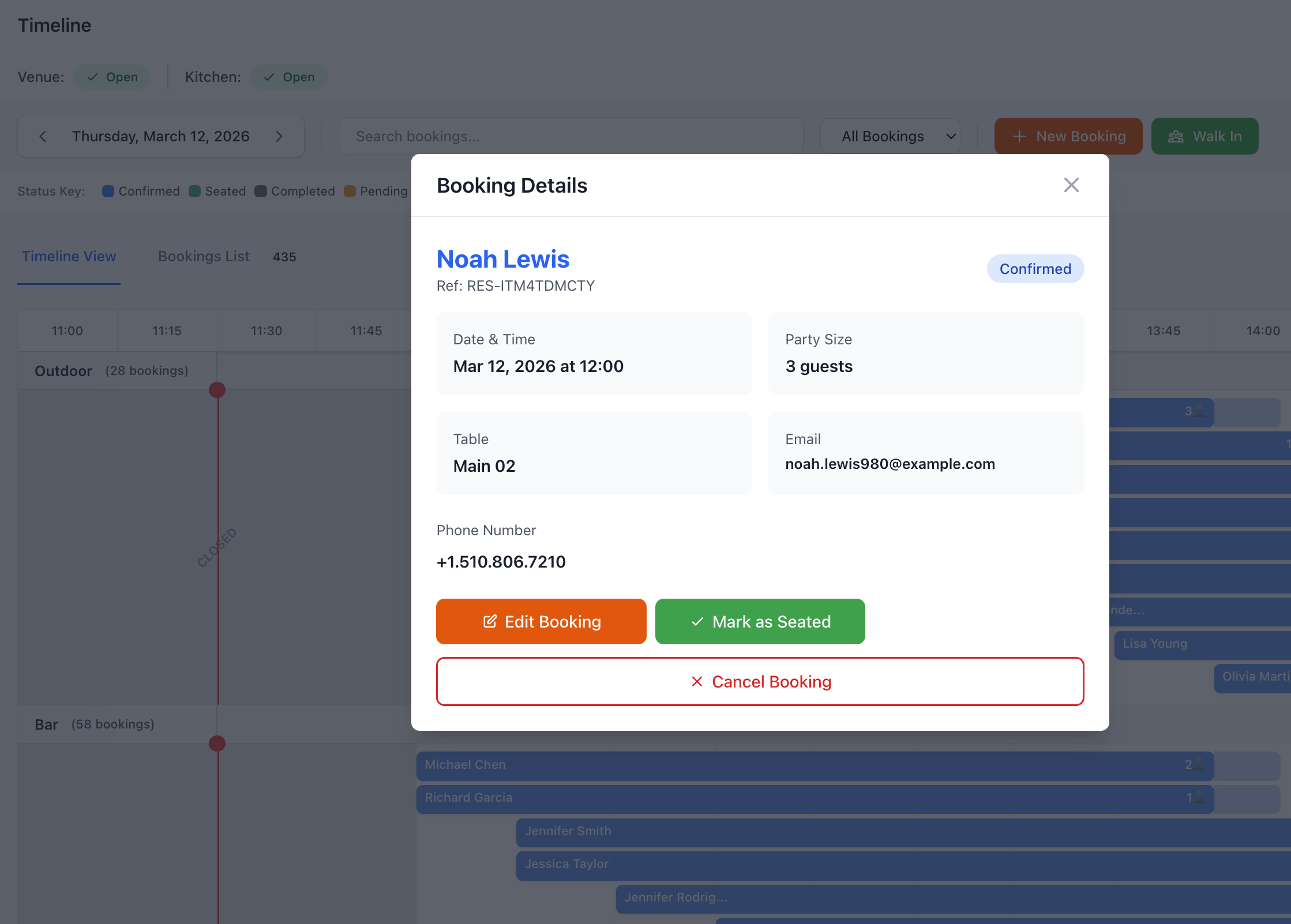Click the Michael Chen guest count icon
Screen dimensions: 1291x924
click(x=1199, y=764)
